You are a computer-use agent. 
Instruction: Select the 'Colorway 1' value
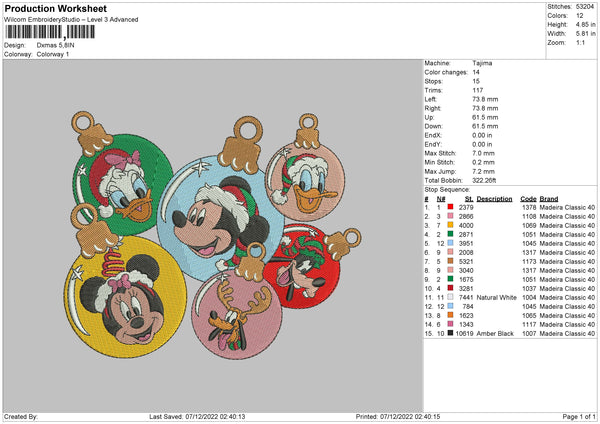coord(53,54)
